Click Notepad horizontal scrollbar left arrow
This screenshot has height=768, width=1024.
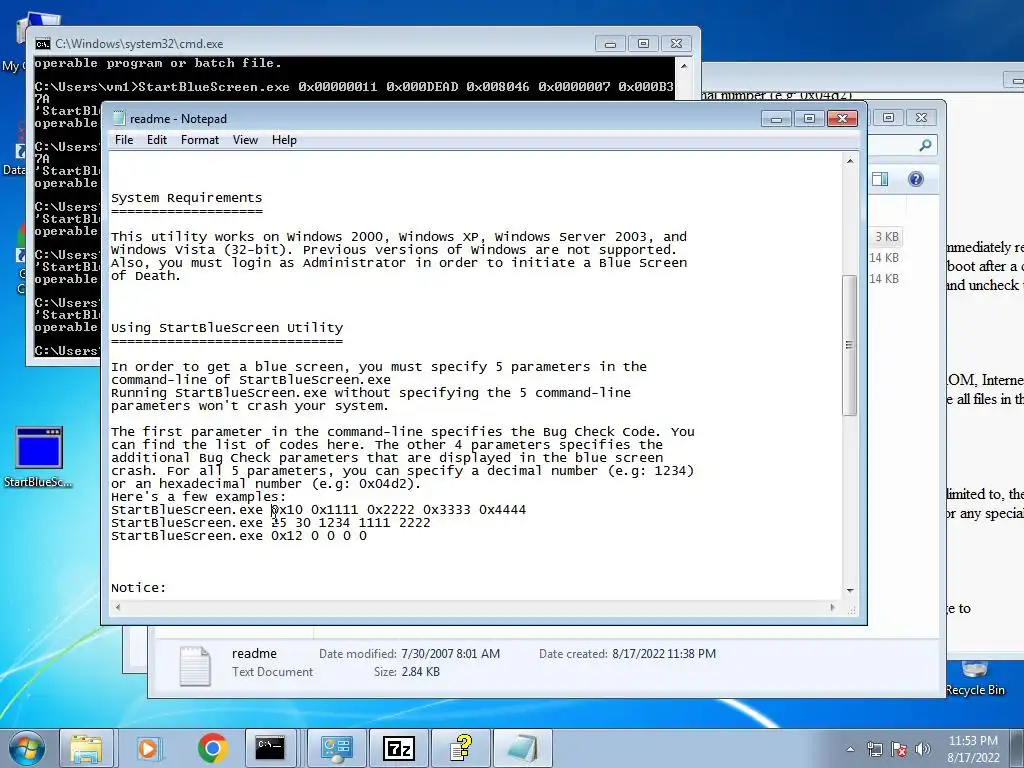118,607
